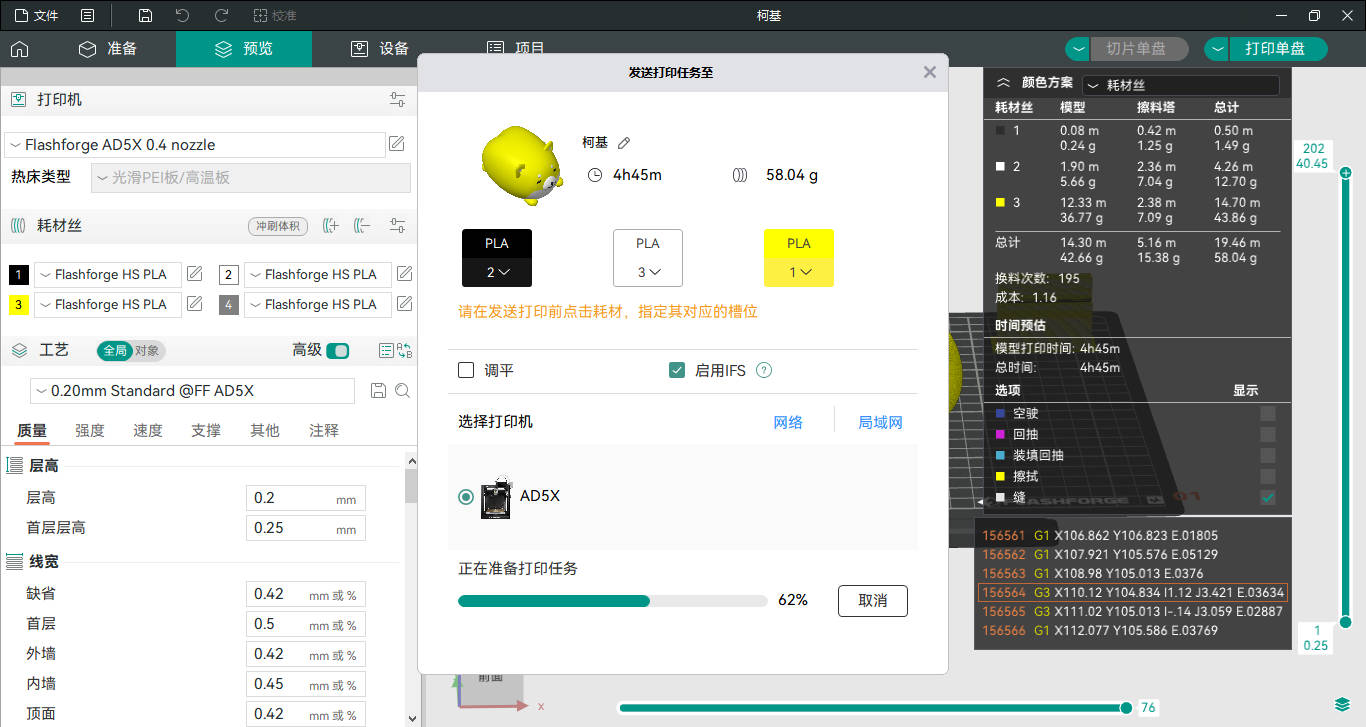Click the 冲刷体积 button

[277, 226]
